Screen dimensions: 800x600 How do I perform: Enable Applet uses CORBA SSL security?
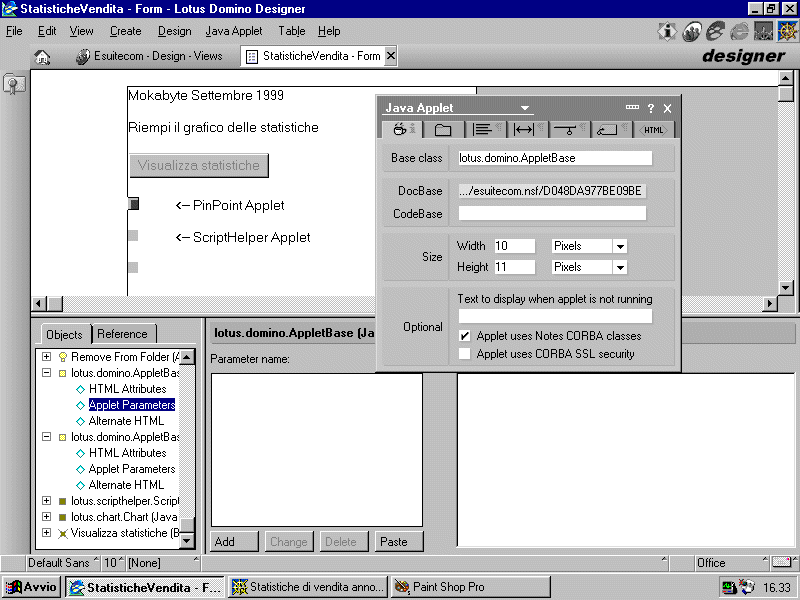coord(464,354)
